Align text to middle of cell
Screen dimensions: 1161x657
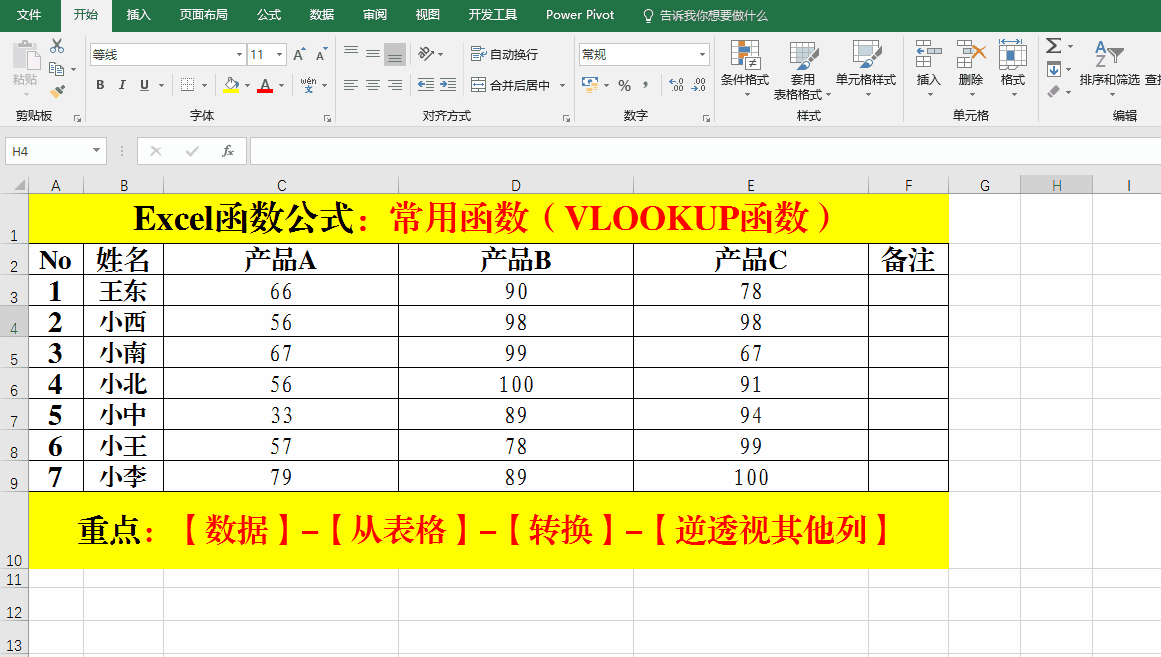(373, 53)
